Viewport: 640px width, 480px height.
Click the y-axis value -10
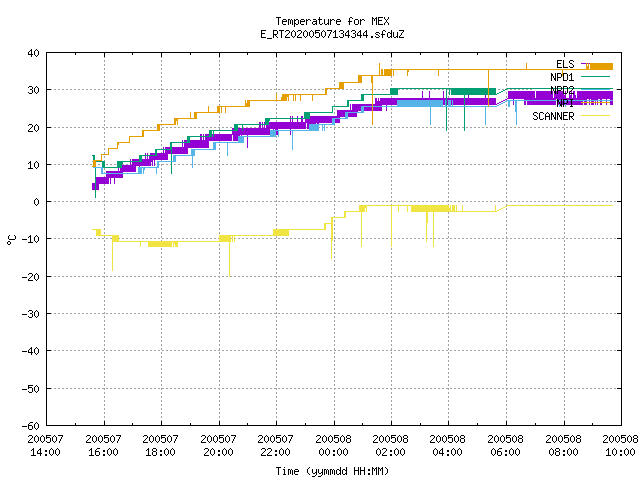pyautogui.click(x=31, y=239)
